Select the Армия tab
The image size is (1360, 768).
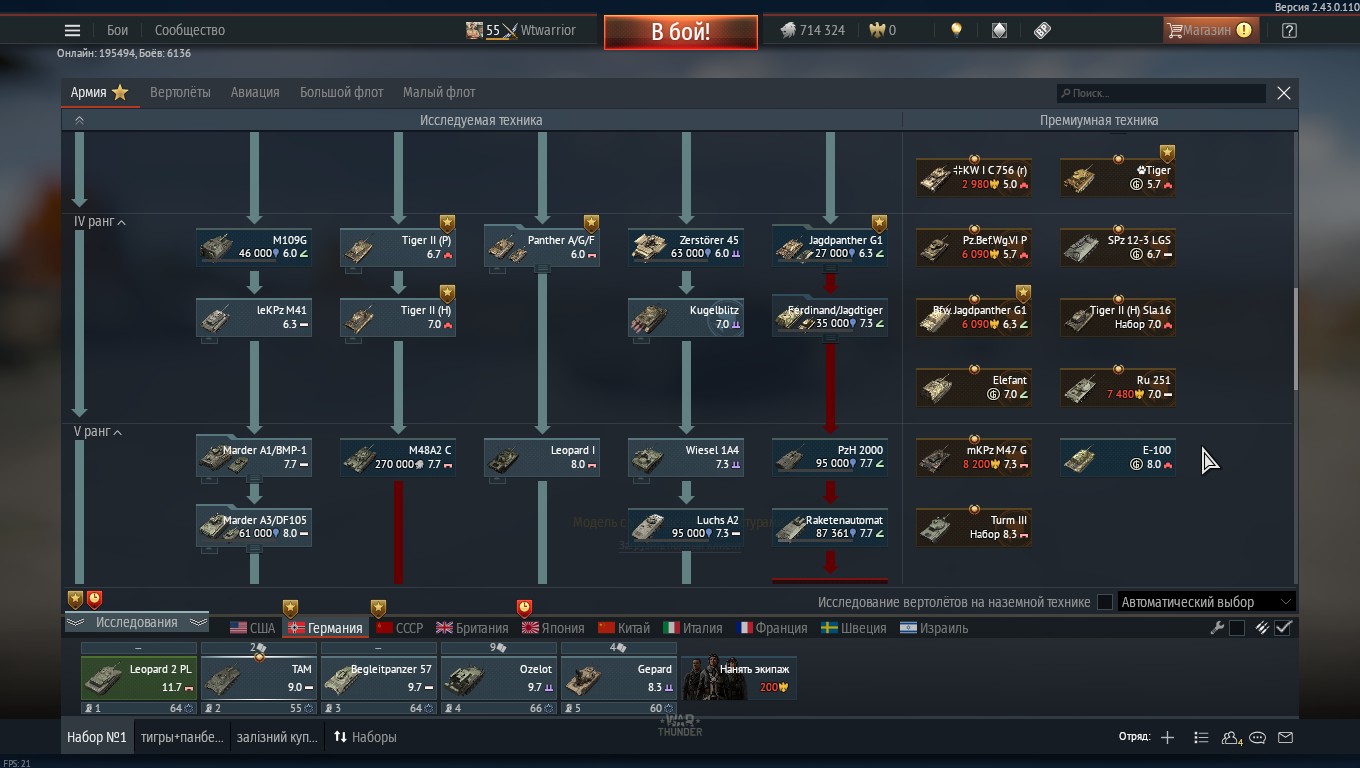point(99,92)
